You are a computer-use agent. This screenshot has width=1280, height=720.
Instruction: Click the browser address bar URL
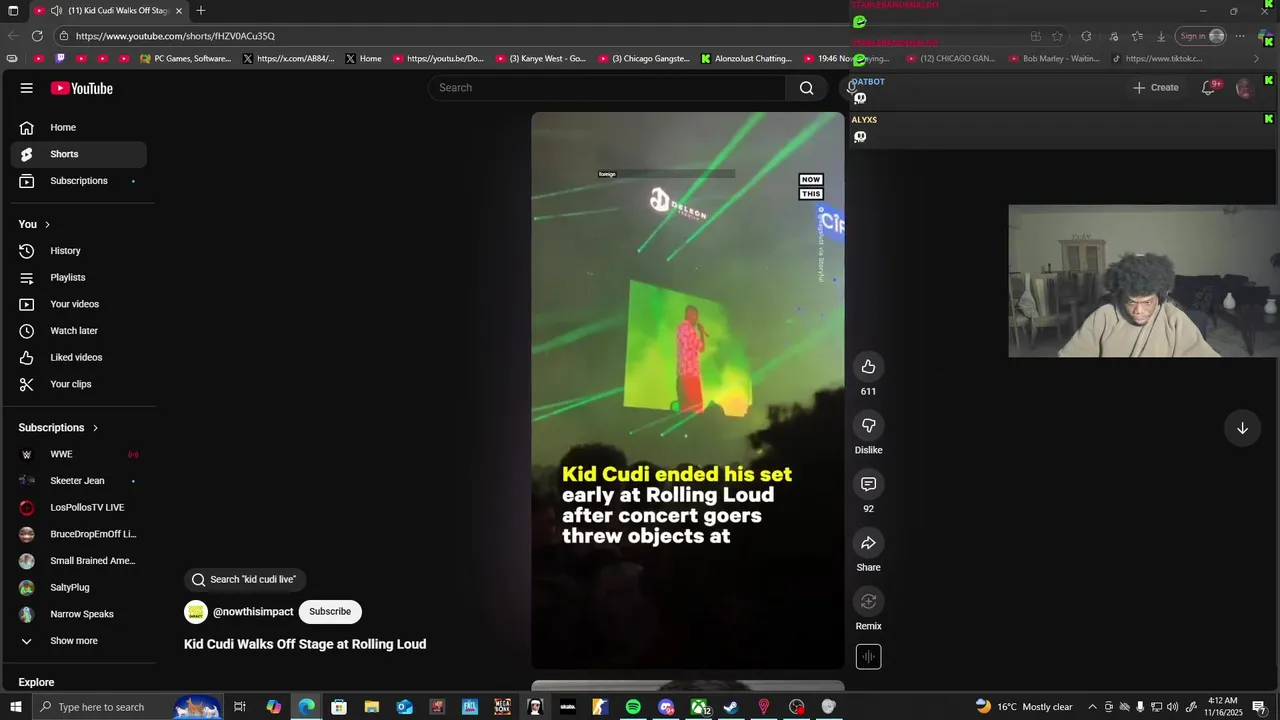pos(175,36)
